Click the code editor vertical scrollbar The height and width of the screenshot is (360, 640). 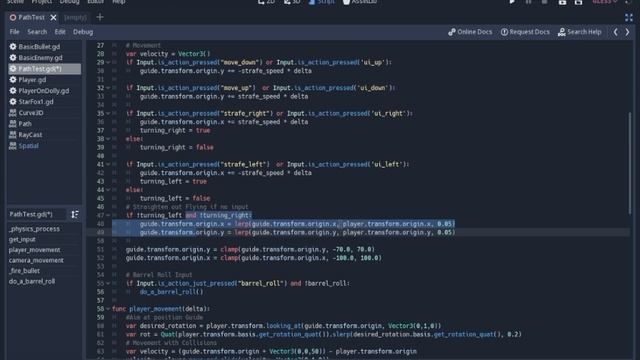pyautogui.click(x=630, y=162)
